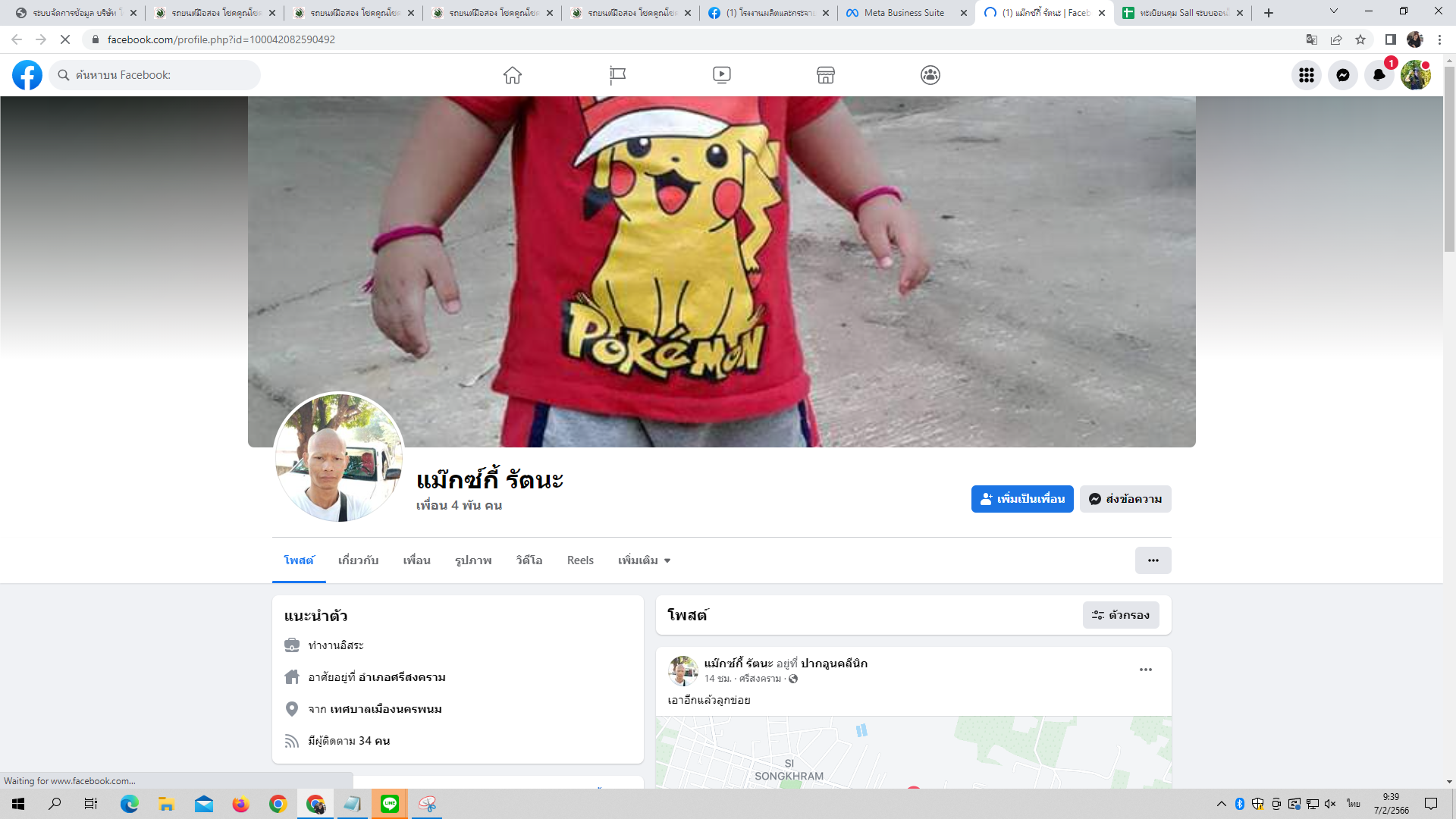Switch to the เกี่ยวกับ tab
This screenshot has width=1456, height=819.
click(358, 560)
